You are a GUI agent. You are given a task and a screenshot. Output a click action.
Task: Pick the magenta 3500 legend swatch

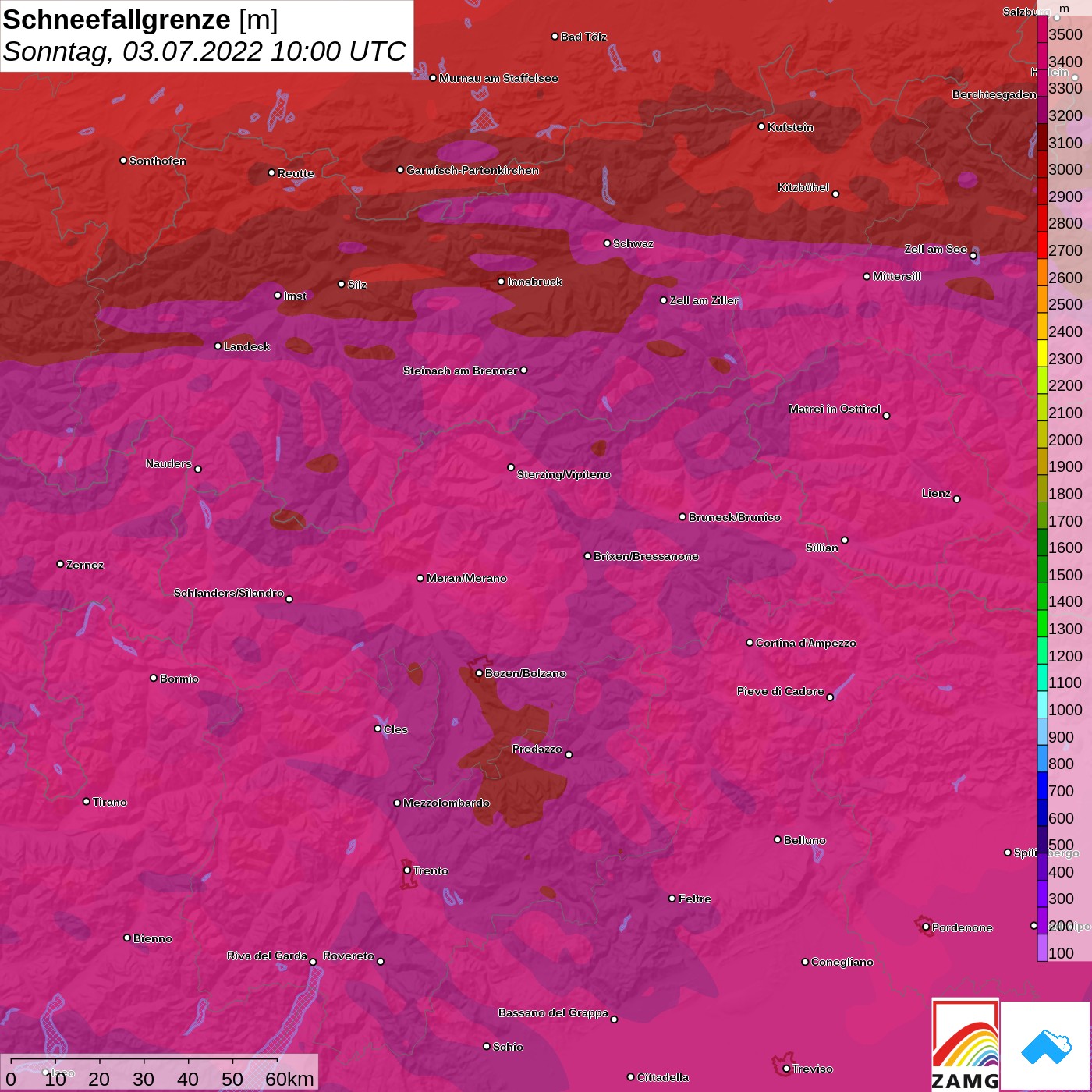click(x=1042, y=29)
